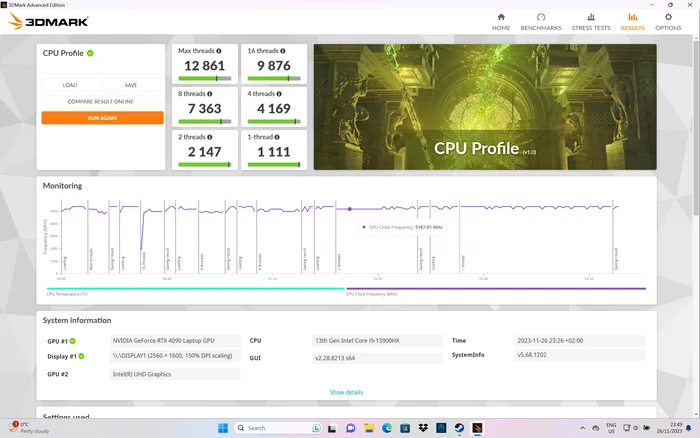Open the notifications bell icon
This screenshot has height=438, width=700.
pyautogui.click(x=688, y=428)
